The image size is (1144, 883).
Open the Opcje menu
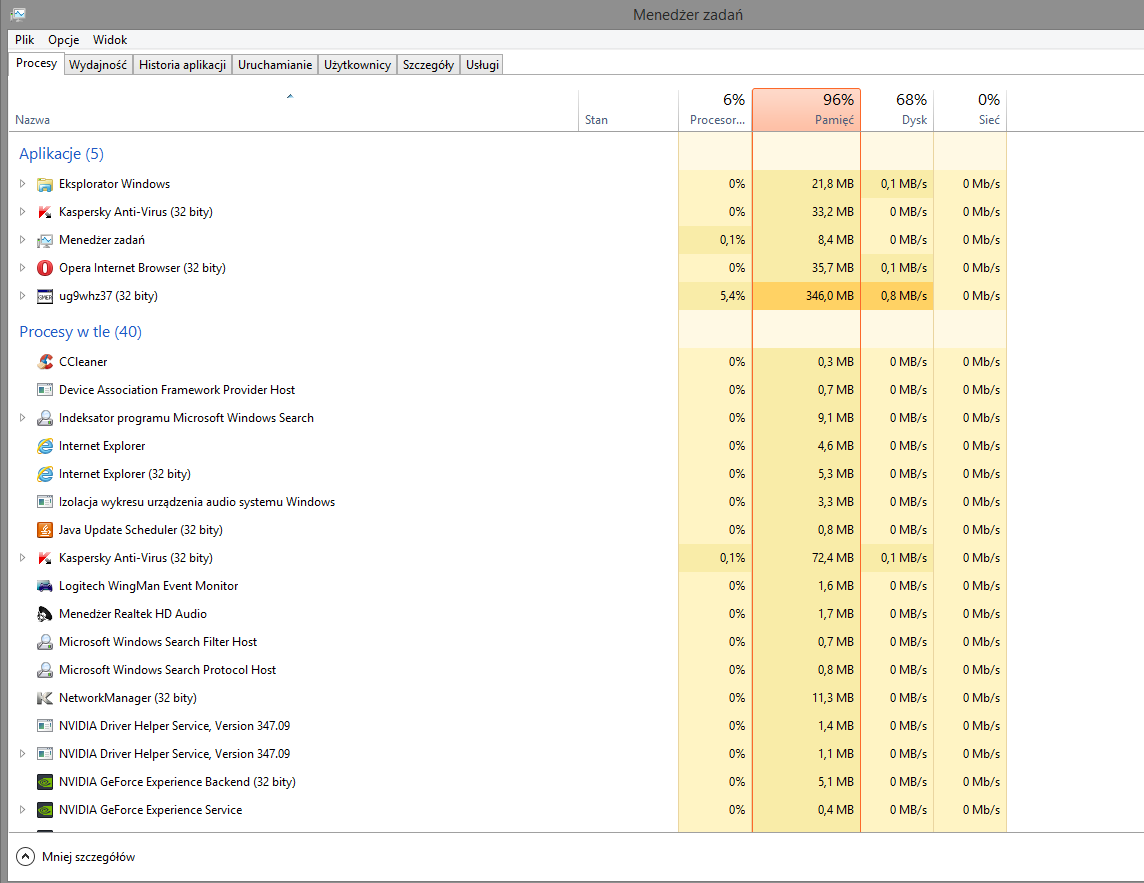(x=63, y=39)
